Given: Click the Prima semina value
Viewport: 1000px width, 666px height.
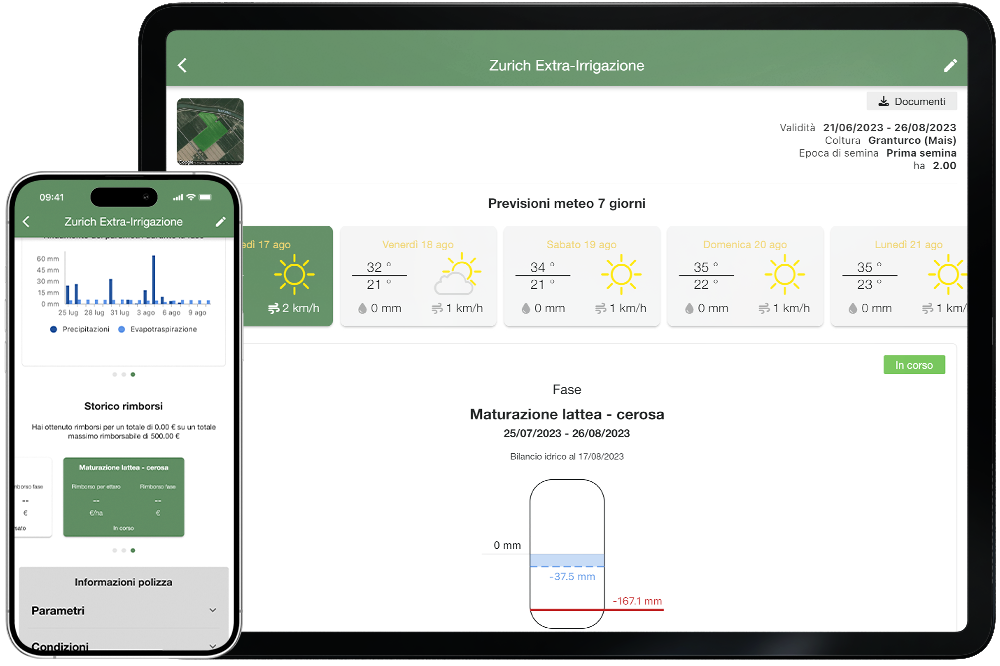Looking at the screenshot, I should pyautogui.click(x=921, y=153).
